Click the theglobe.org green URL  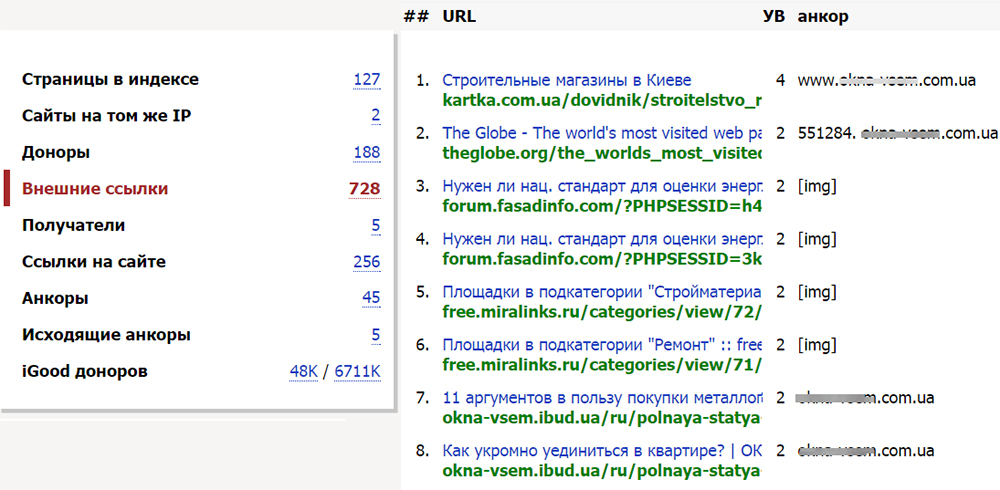(602, 152)
